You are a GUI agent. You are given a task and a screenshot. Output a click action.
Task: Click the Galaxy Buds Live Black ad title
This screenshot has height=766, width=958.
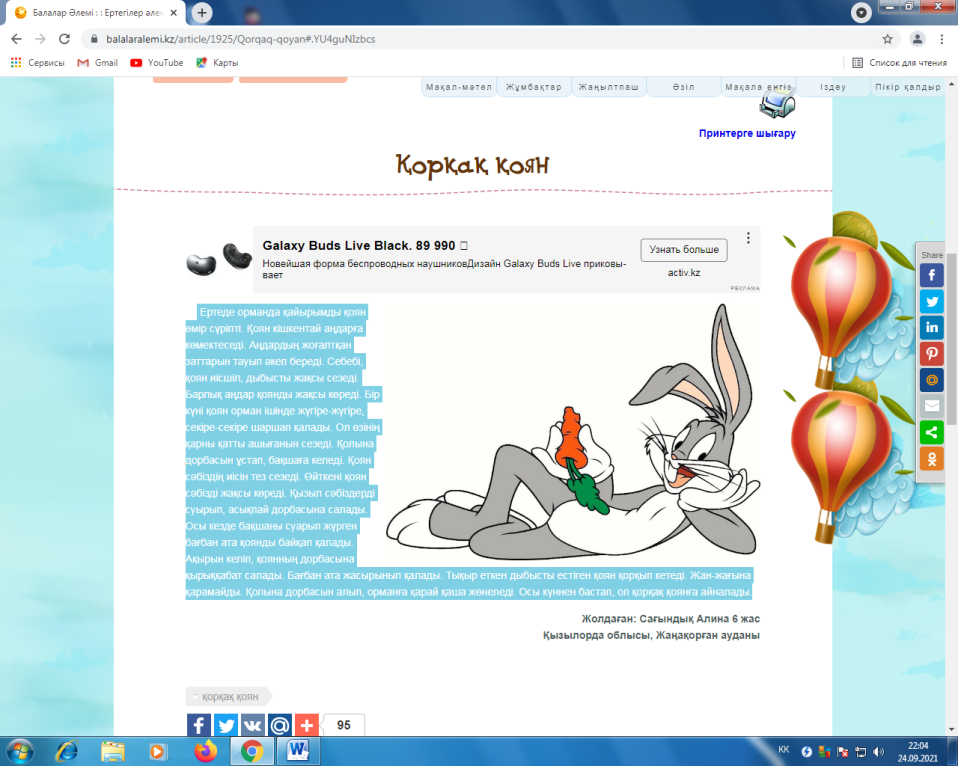tap(365, 246)
